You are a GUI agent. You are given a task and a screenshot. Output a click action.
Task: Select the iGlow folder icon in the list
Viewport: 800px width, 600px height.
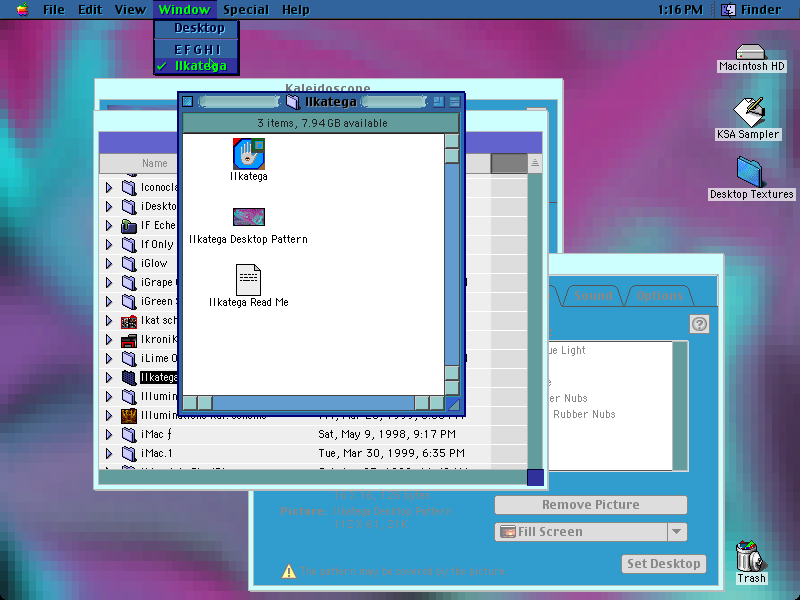[129, 264]
